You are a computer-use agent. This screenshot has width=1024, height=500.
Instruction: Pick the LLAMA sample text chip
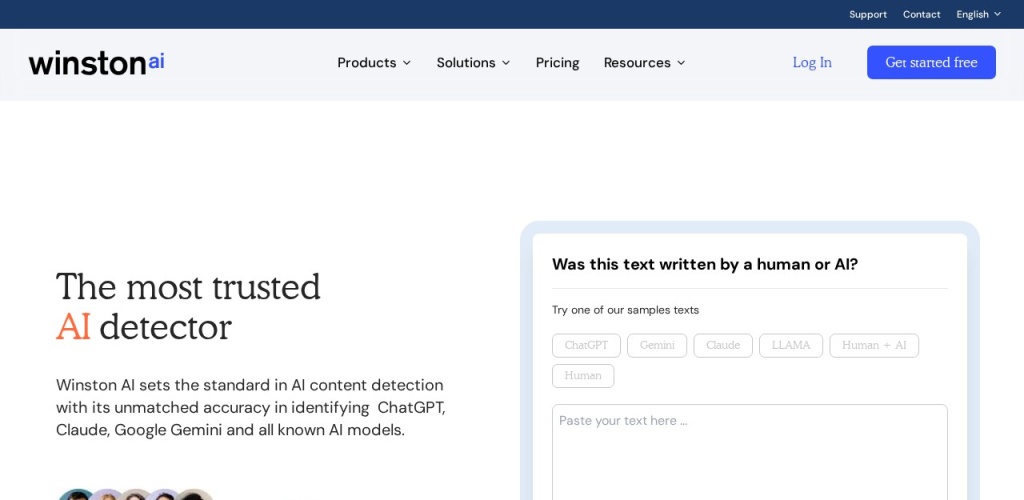(791, 345)
